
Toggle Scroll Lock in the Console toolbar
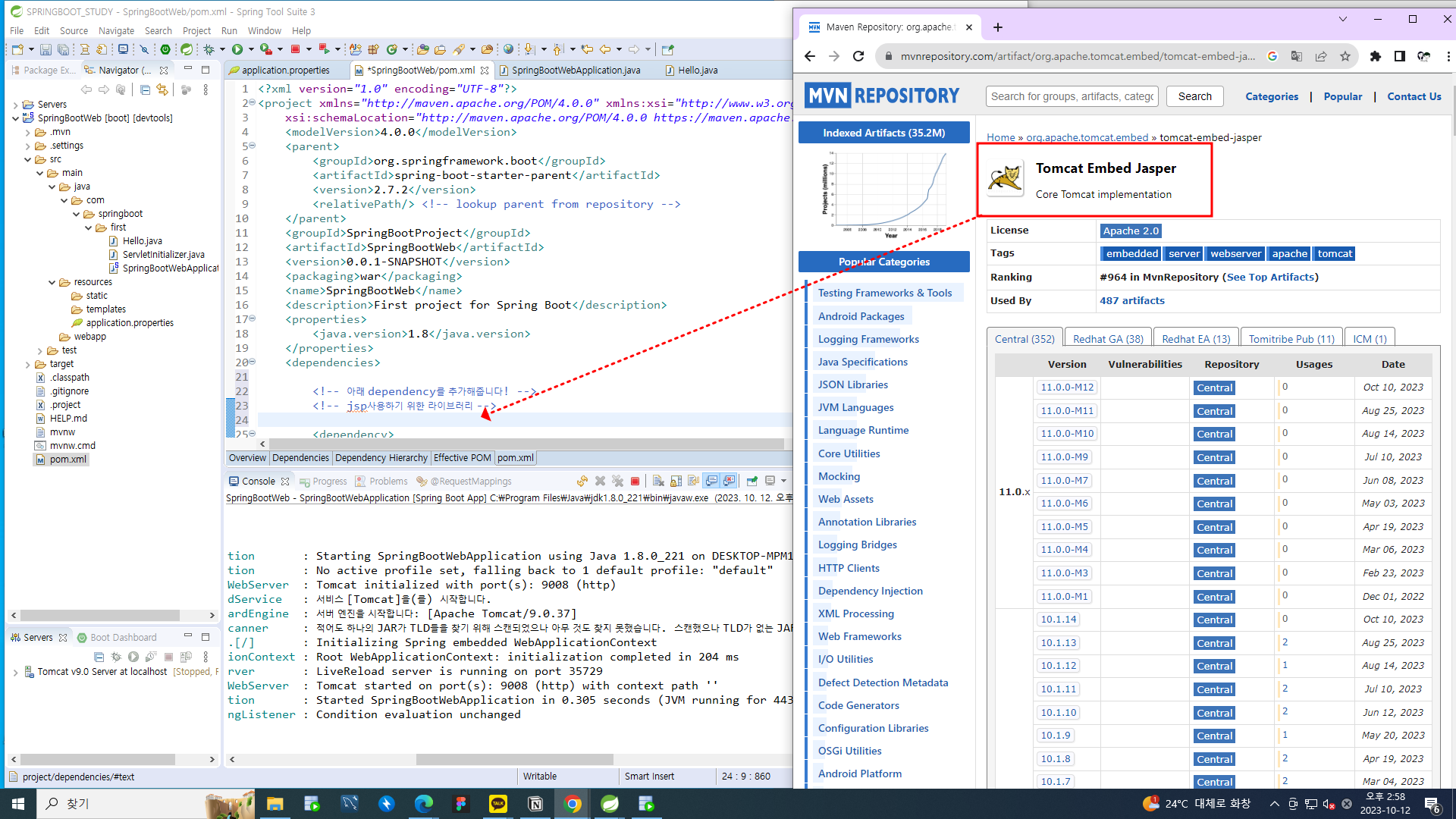pyautogui.click(x=676, y=482)
